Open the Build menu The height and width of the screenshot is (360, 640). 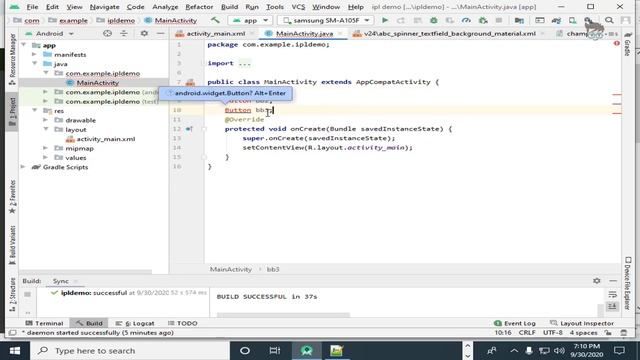[x=229, y=7]
